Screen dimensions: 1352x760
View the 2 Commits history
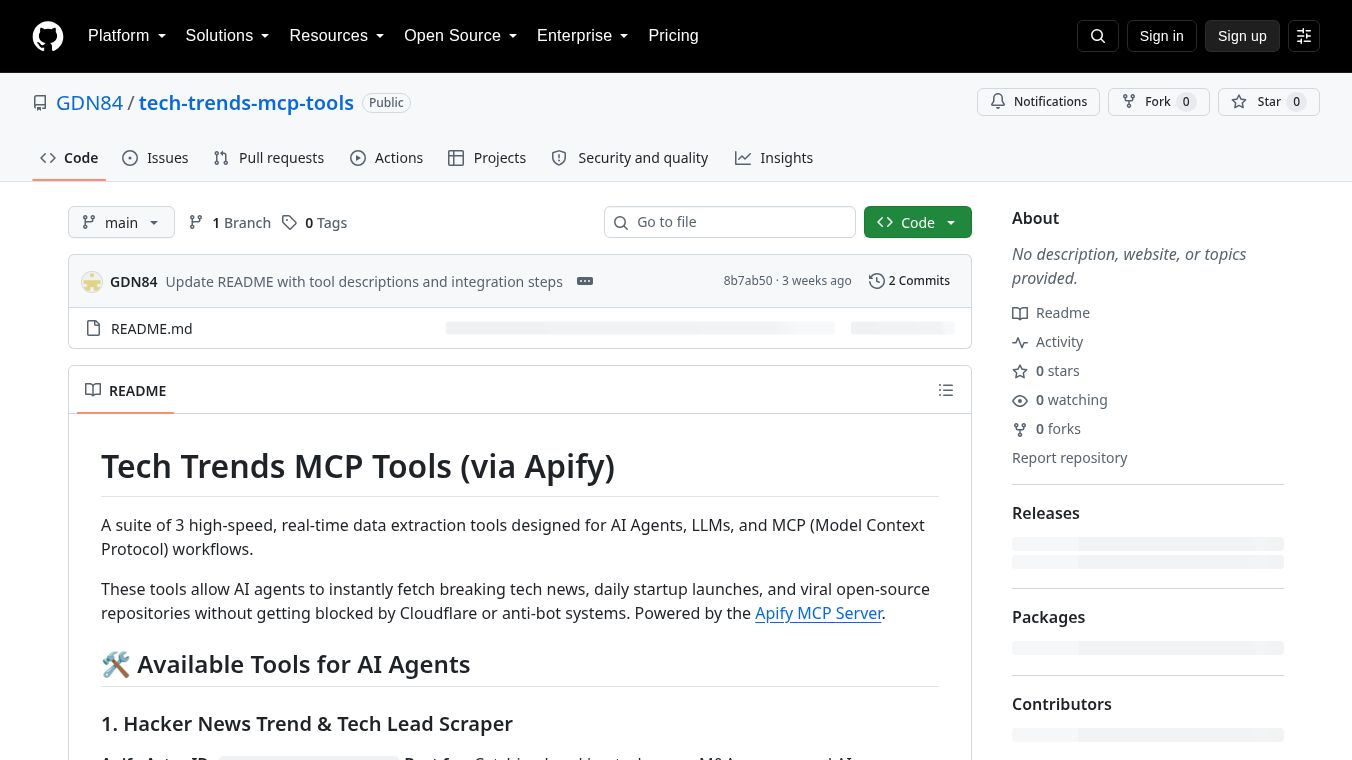[x=909, y=281]
